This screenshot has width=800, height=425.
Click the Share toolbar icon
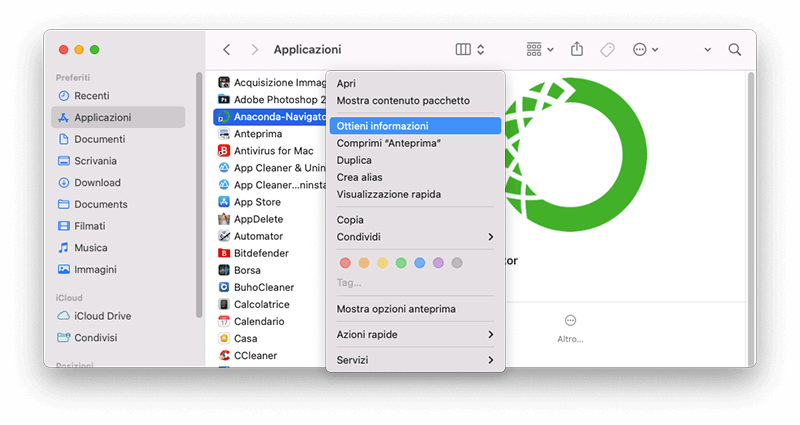coord(577,49)
